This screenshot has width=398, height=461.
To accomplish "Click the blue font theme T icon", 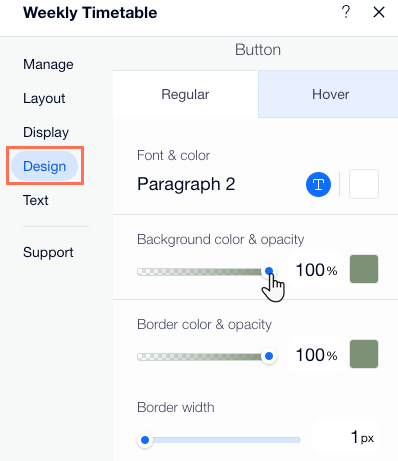I will (x=318, y=184).
